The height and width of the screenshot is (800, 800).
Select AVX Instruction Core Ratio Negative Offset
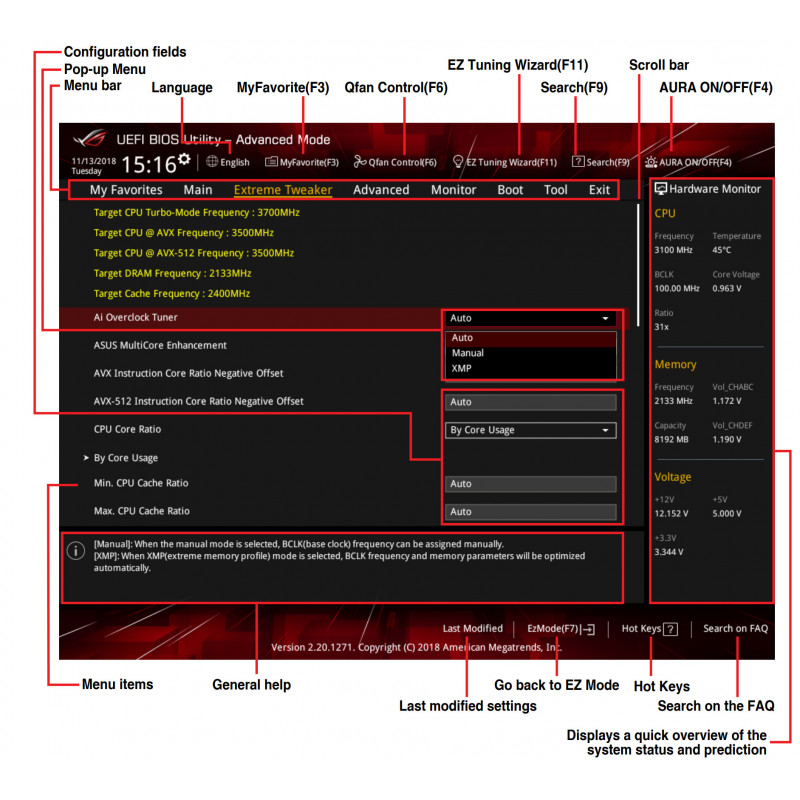click(188, 373)
